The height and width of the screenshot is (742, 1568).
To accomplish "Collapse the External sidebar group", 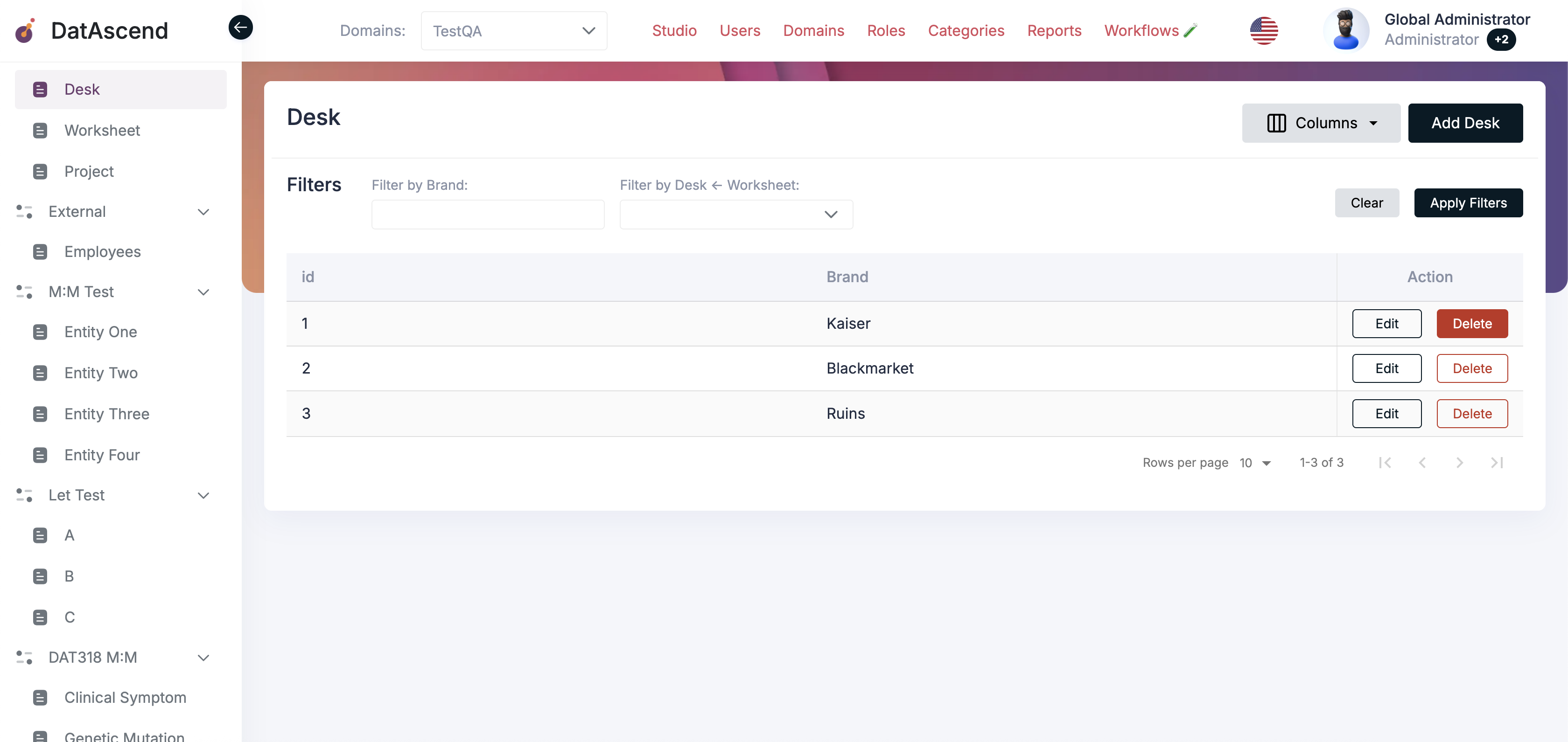I will click(x=203, y=212).
